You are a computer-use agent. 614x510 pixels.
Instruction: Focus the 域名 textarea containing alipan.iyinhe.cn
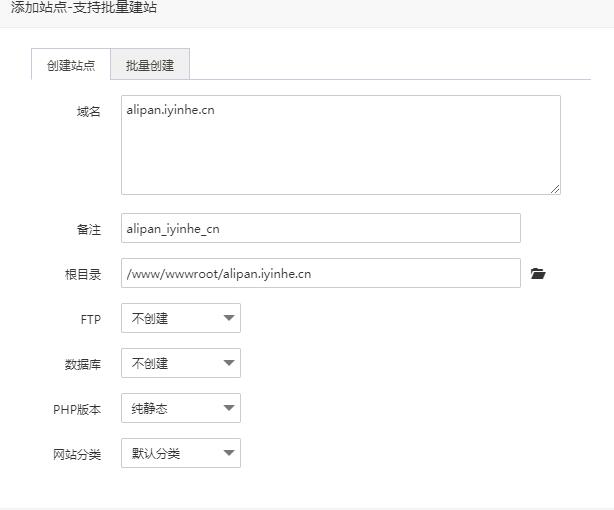tap(340, 145)
